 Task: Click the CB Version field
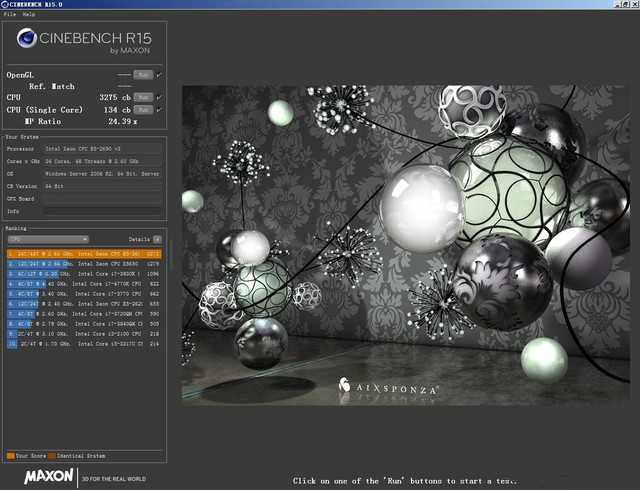tap(102, 186)
